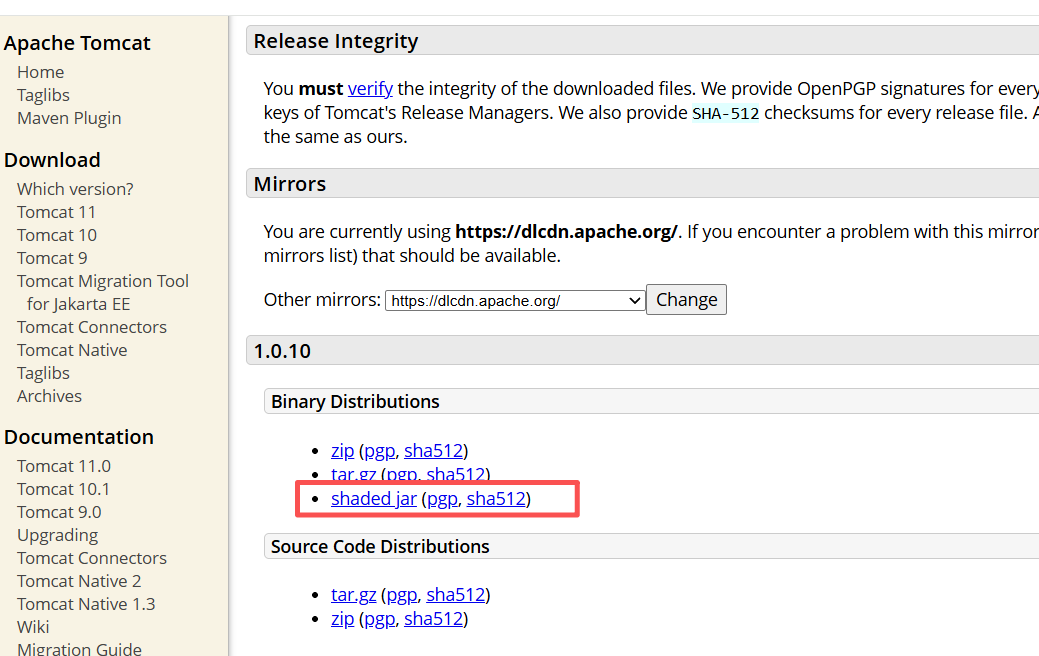This screenshot has height=656, width=1039.
Task: Click the Change mirror button
Action: pyautogui.click(x=686, y=300)
